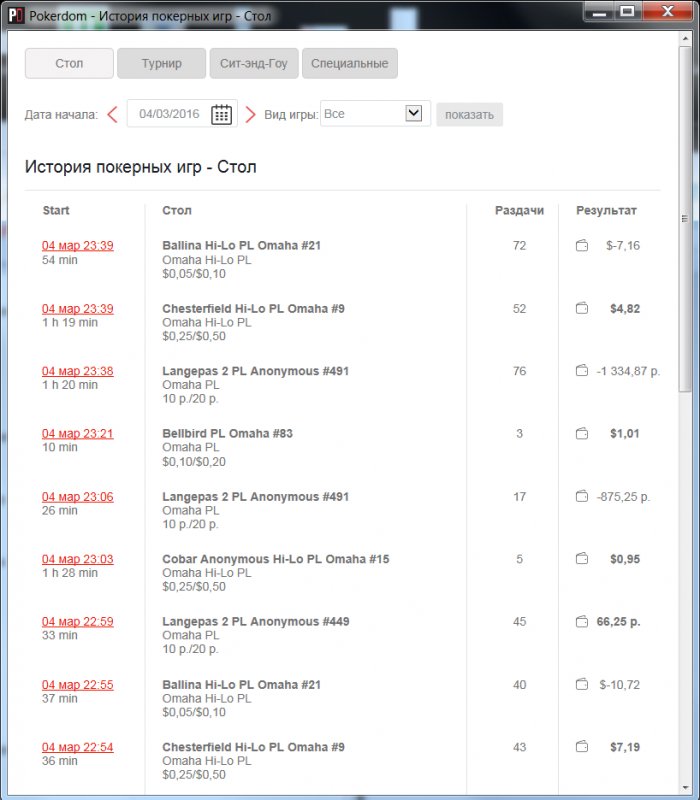Open the 04 мар 23:38 session link
This screenshot has height=800, width=700.
(x=78, y=371)
